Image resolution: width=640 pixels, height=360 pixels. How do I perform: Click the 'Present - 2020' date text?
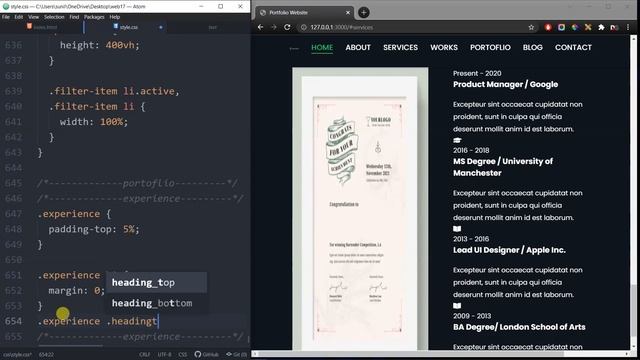coord(477,73)
